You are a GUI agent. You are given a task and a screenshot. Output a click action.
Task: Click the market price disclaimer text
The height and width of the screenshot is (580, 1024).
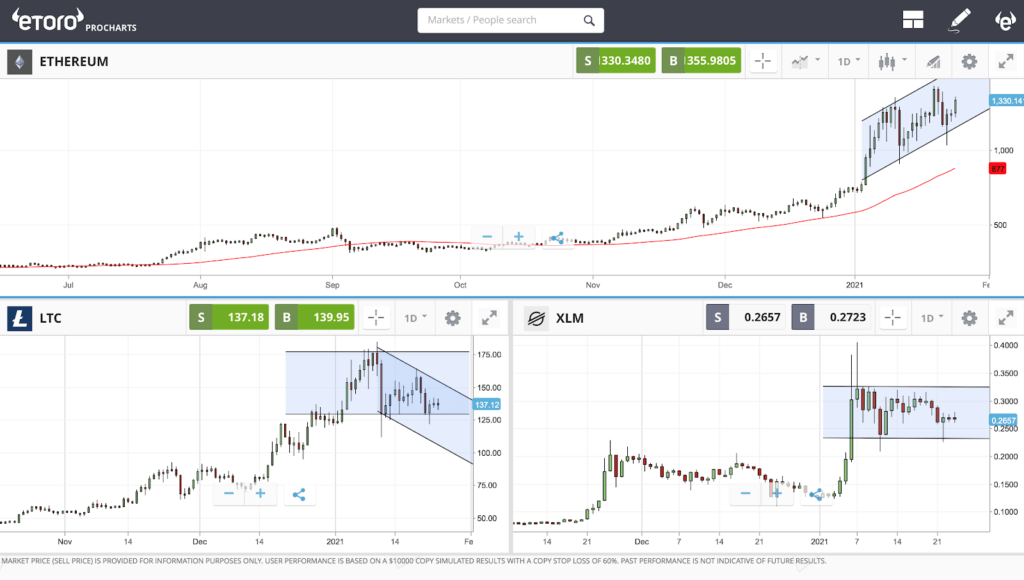coord(414,561)
